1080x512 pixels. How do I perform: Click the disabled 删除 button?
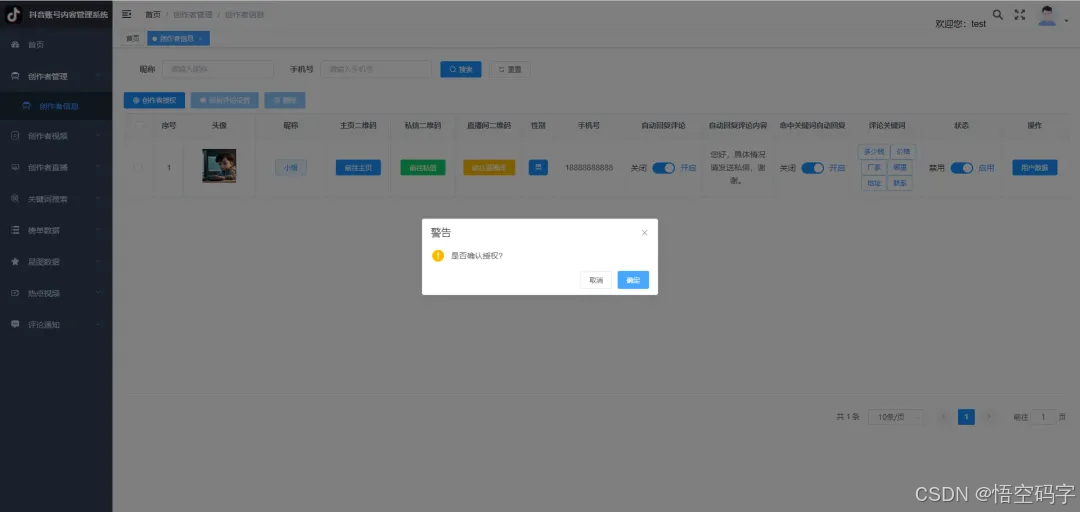[285, 101]
